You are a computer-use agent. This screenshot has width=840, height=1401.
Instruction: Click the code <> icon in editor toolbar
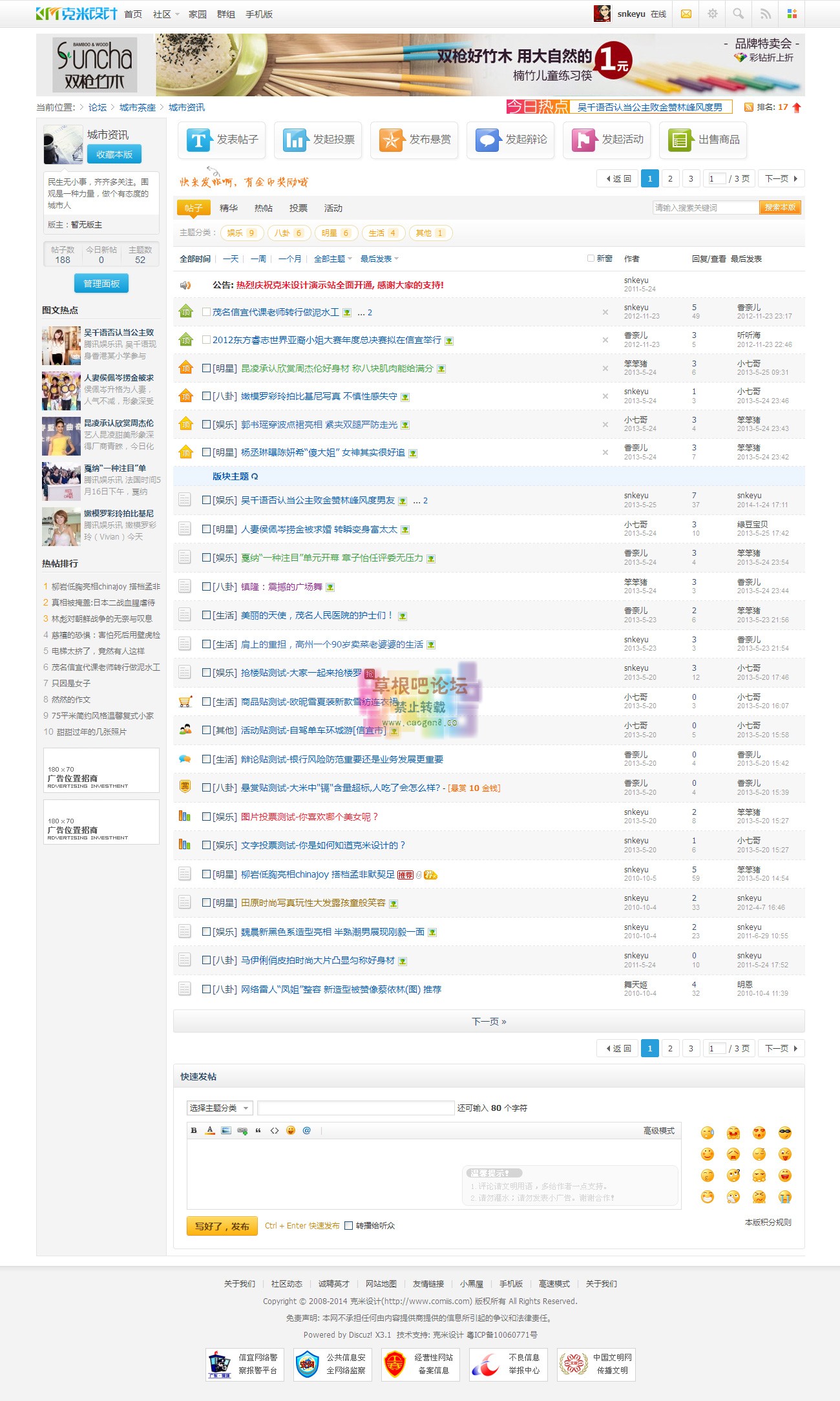click(275, 1130)
